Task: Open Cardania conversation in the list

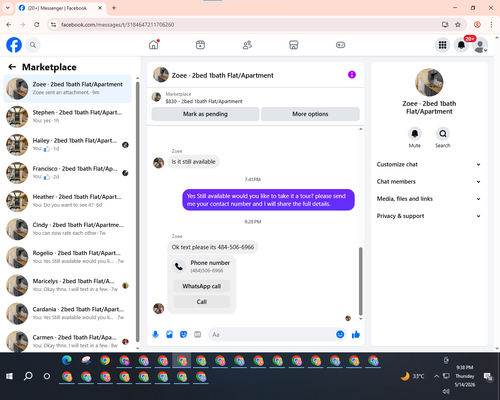Action: (x=67, y=313)
